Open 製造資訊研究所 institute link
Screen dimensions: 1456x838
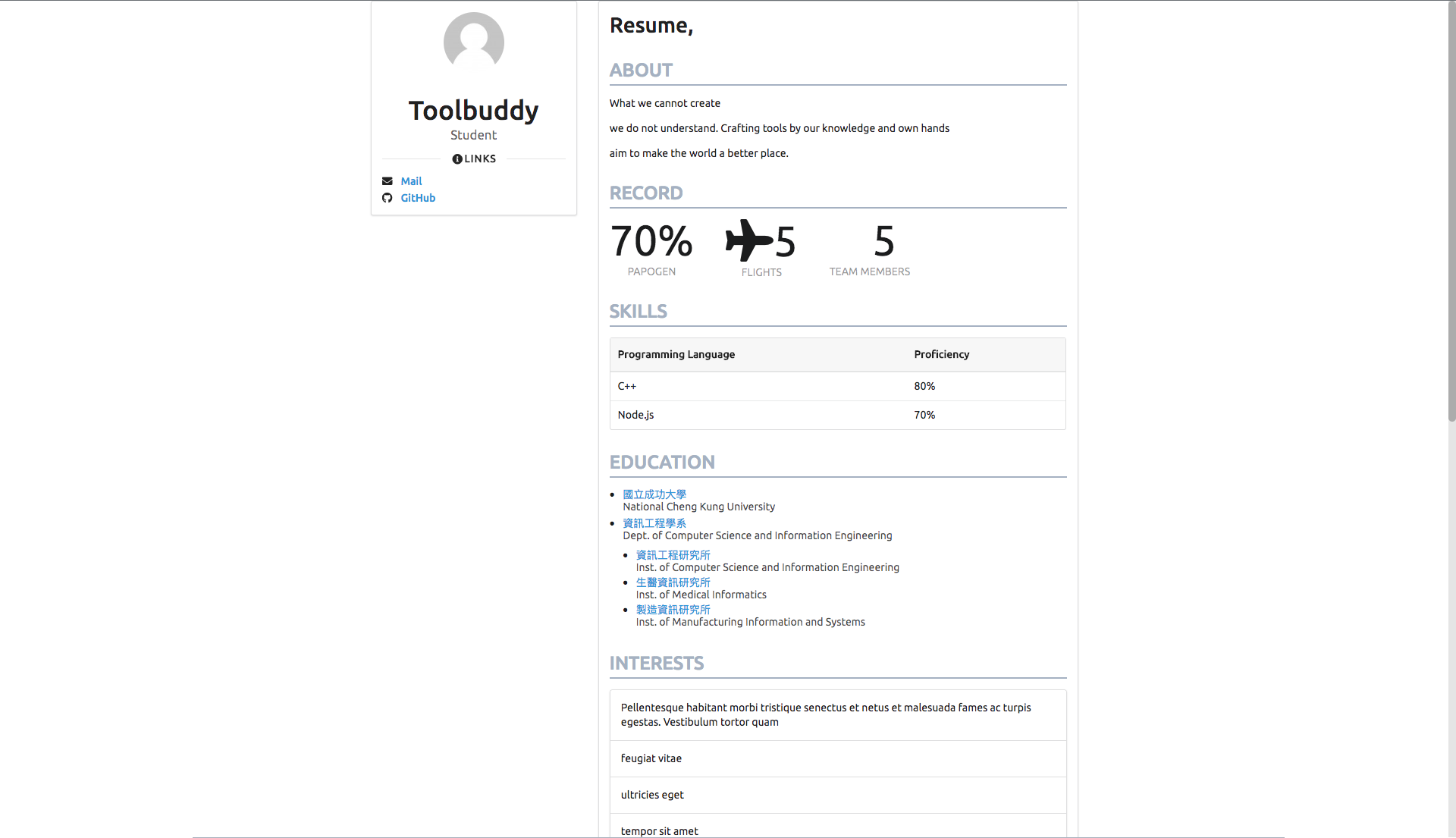(x=673, y=610)
